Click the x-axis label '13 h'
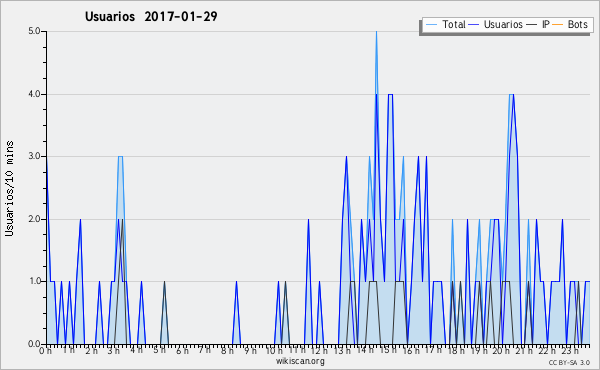Screen dimensions: 600x370 click(x=342, y=350)
